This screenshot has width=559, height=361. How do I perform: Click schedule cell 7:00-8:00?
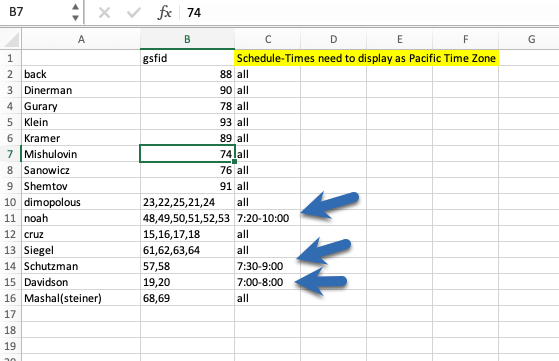tap(268, 282)
